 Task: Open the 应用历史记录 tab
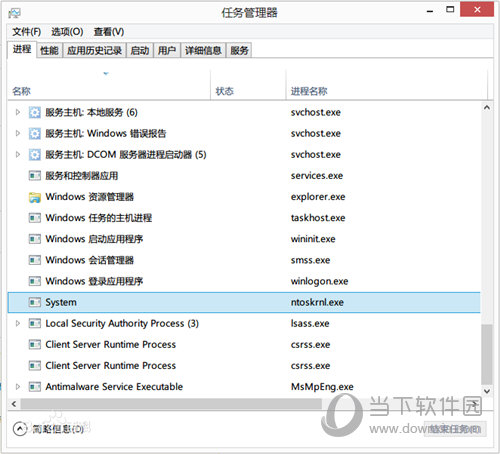94,51
